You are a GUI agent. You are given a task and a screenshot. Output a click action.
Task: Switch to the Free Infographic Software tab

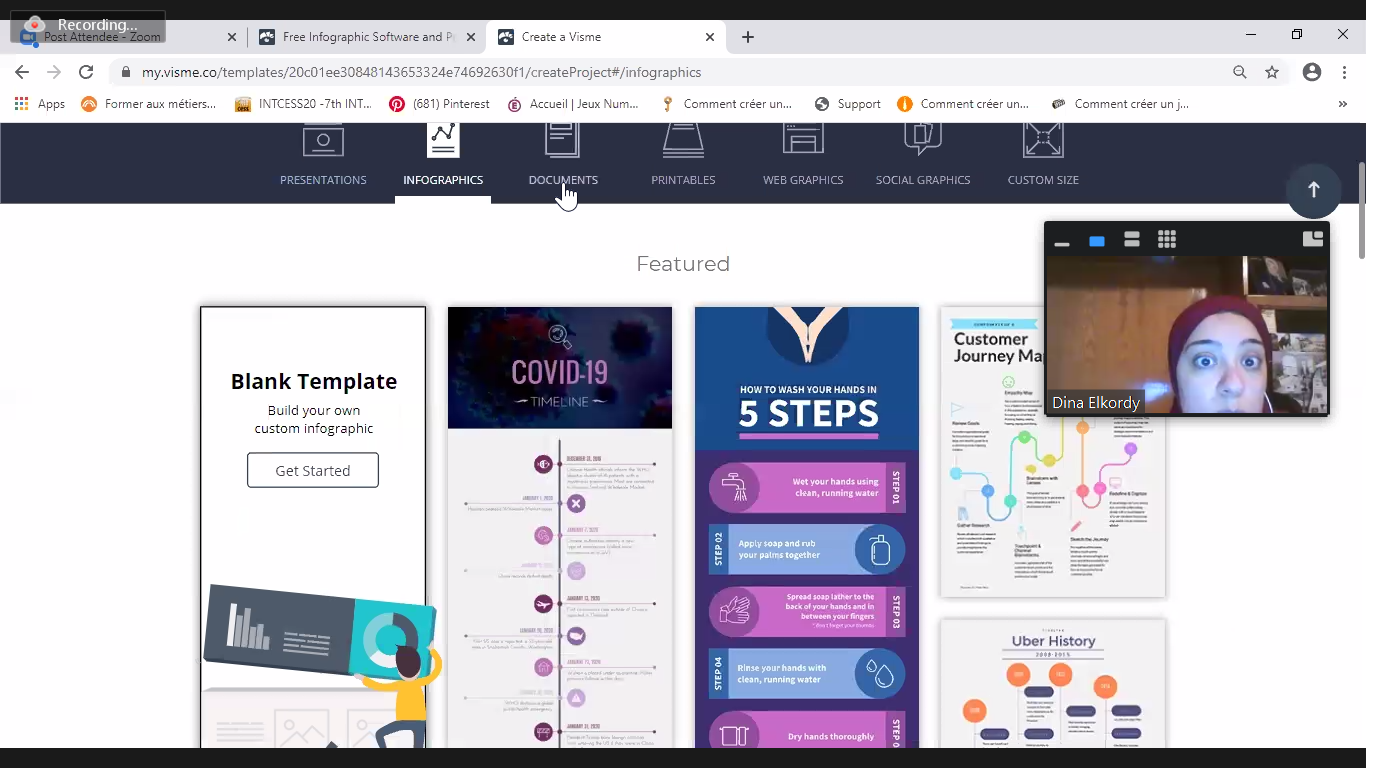[x=366, y=37]
